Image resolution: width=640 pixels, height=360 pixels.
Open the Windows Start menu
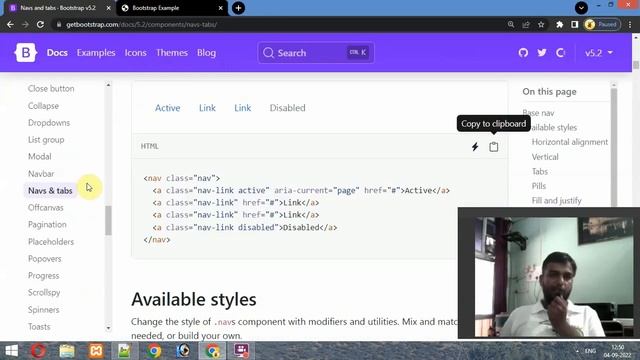[11, 351]
